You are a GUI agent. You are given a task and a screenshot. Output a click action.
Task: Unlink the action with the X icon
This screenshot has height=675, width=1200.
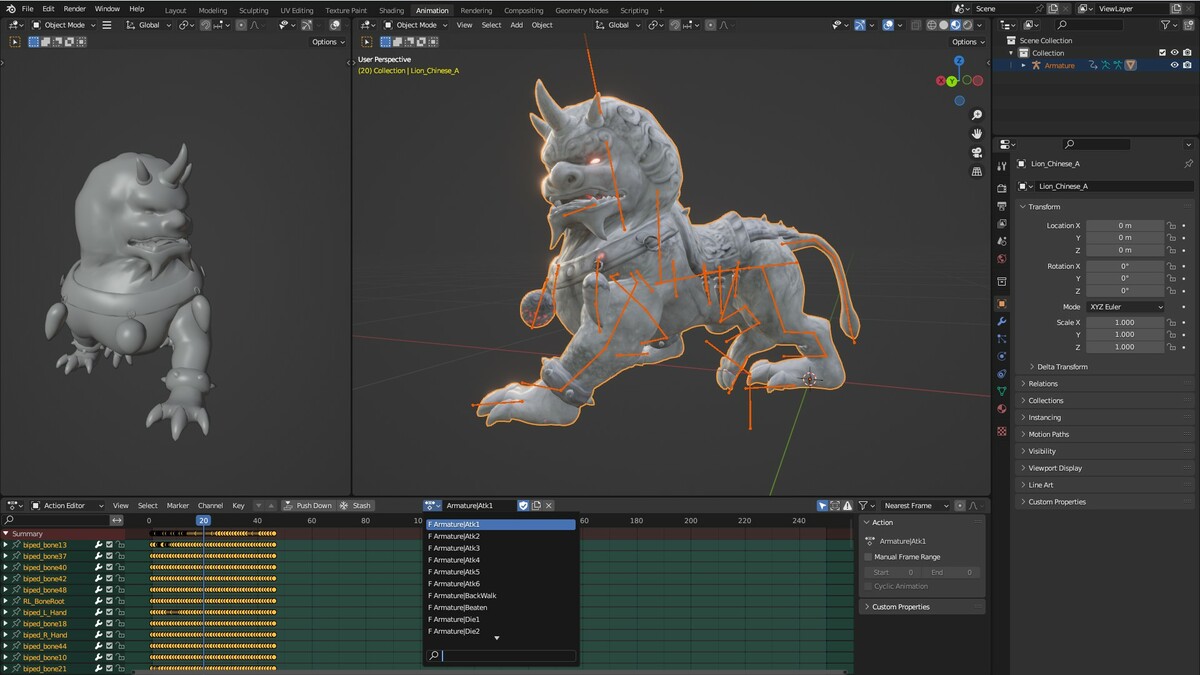[549, 506]
